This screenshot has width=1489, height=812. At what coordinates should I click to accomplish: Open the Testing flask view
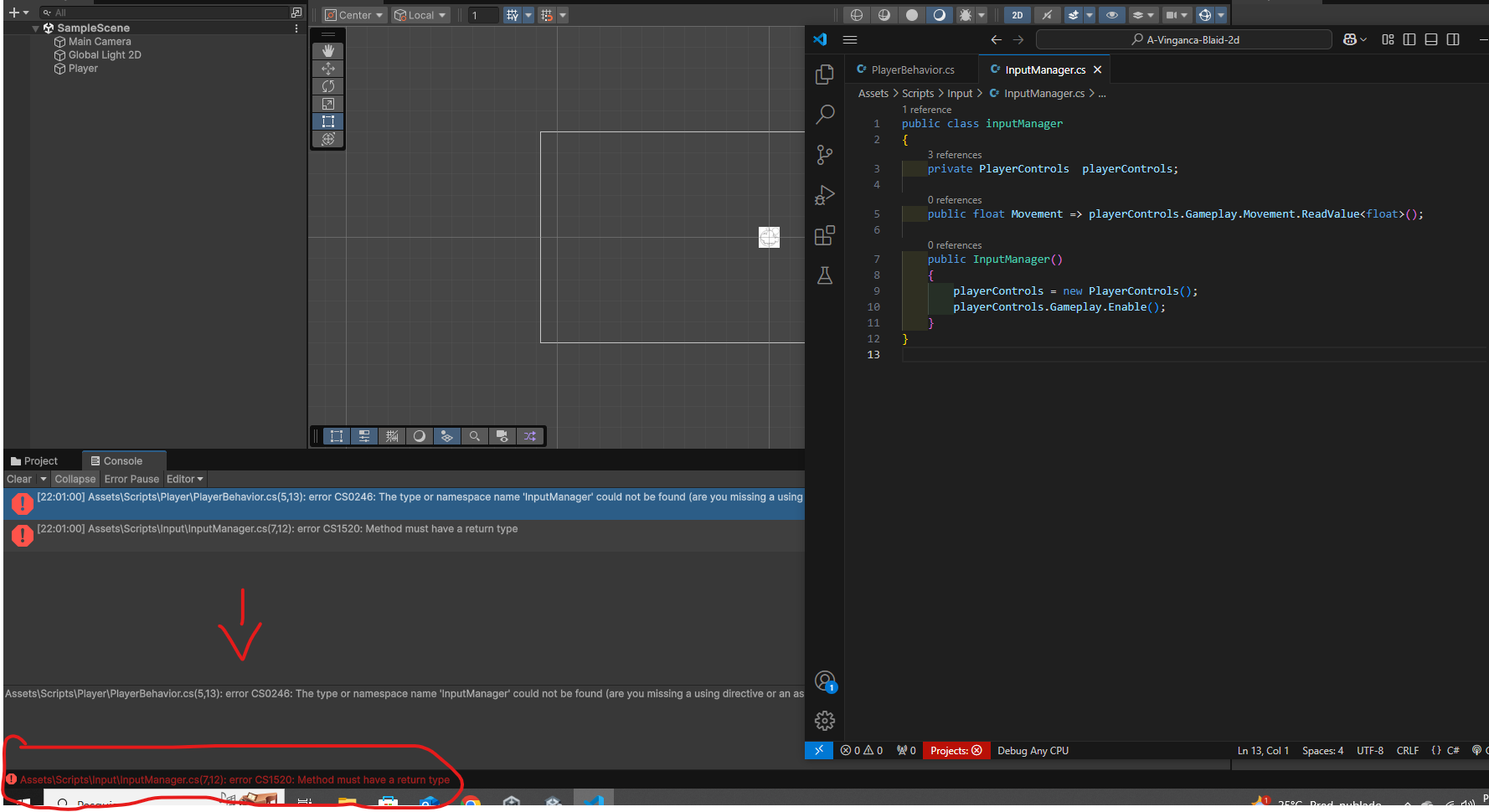coord(825,275)
